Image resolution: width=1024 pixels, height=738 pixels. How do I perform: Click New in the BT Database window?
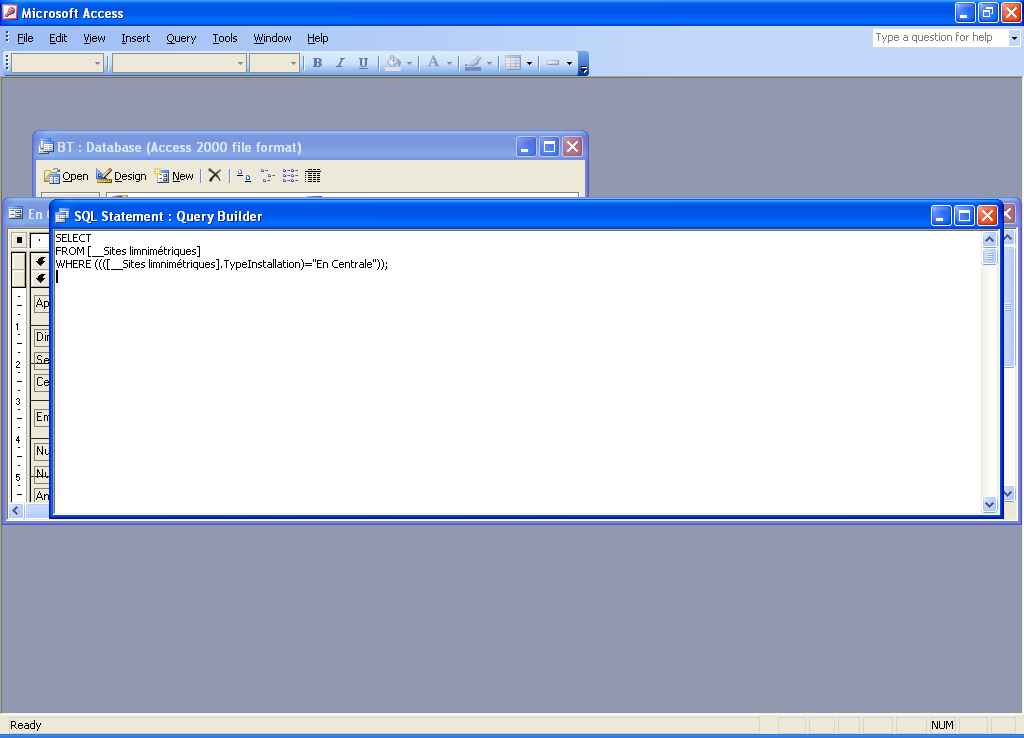[x=174, y=176]
